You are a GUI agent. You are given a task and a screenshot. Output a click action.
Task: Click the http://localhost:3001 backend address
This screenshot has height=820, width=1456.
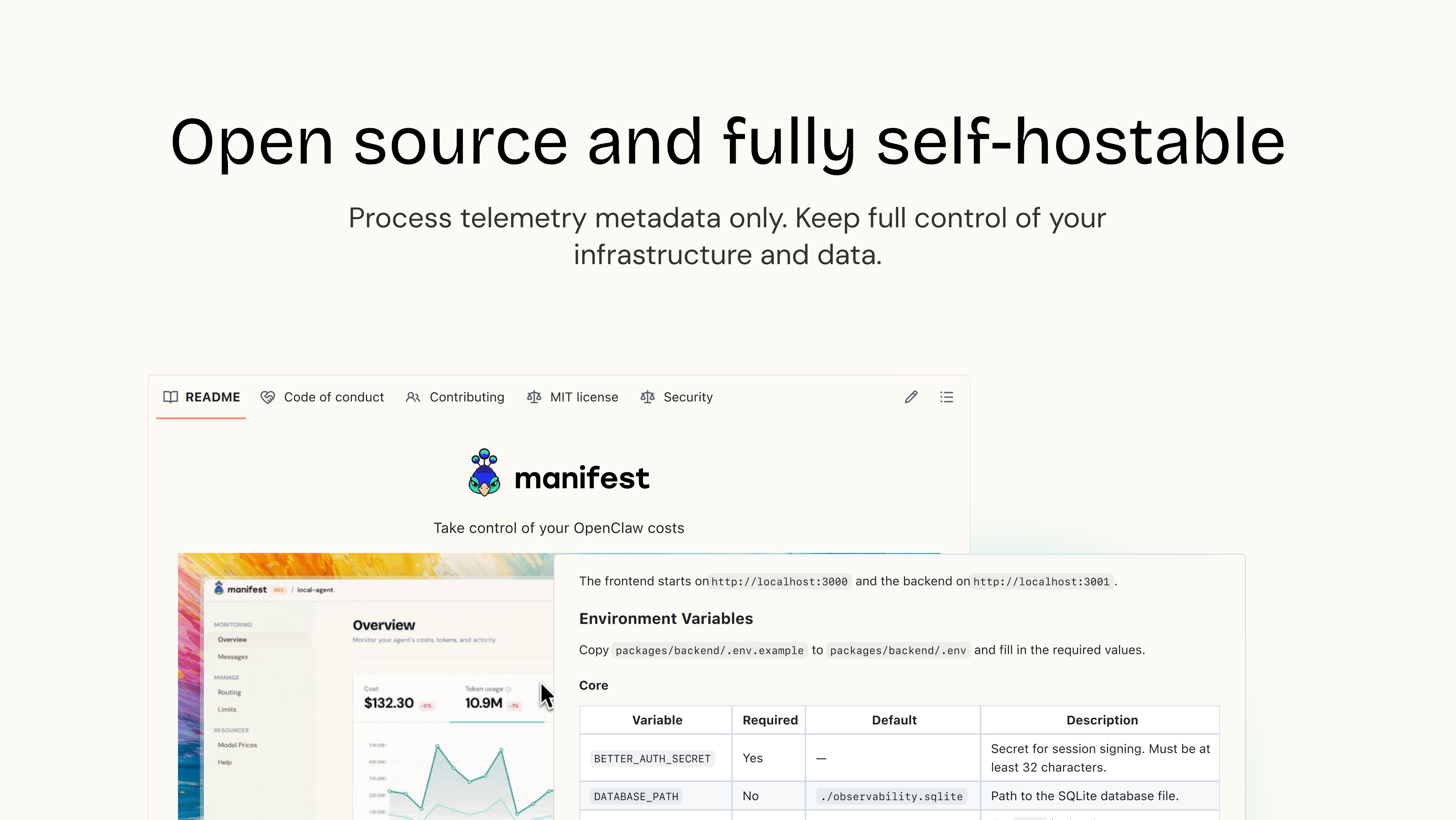1041,581
